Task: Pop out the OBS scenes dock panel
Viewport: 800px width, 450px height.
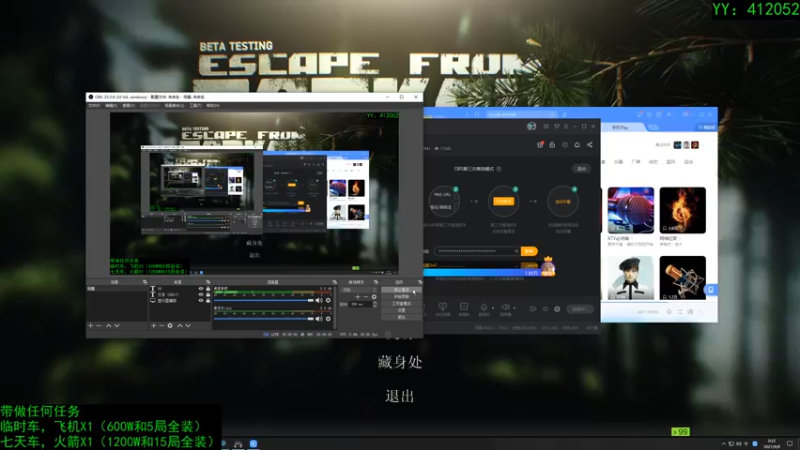Action: coord(145,282)
